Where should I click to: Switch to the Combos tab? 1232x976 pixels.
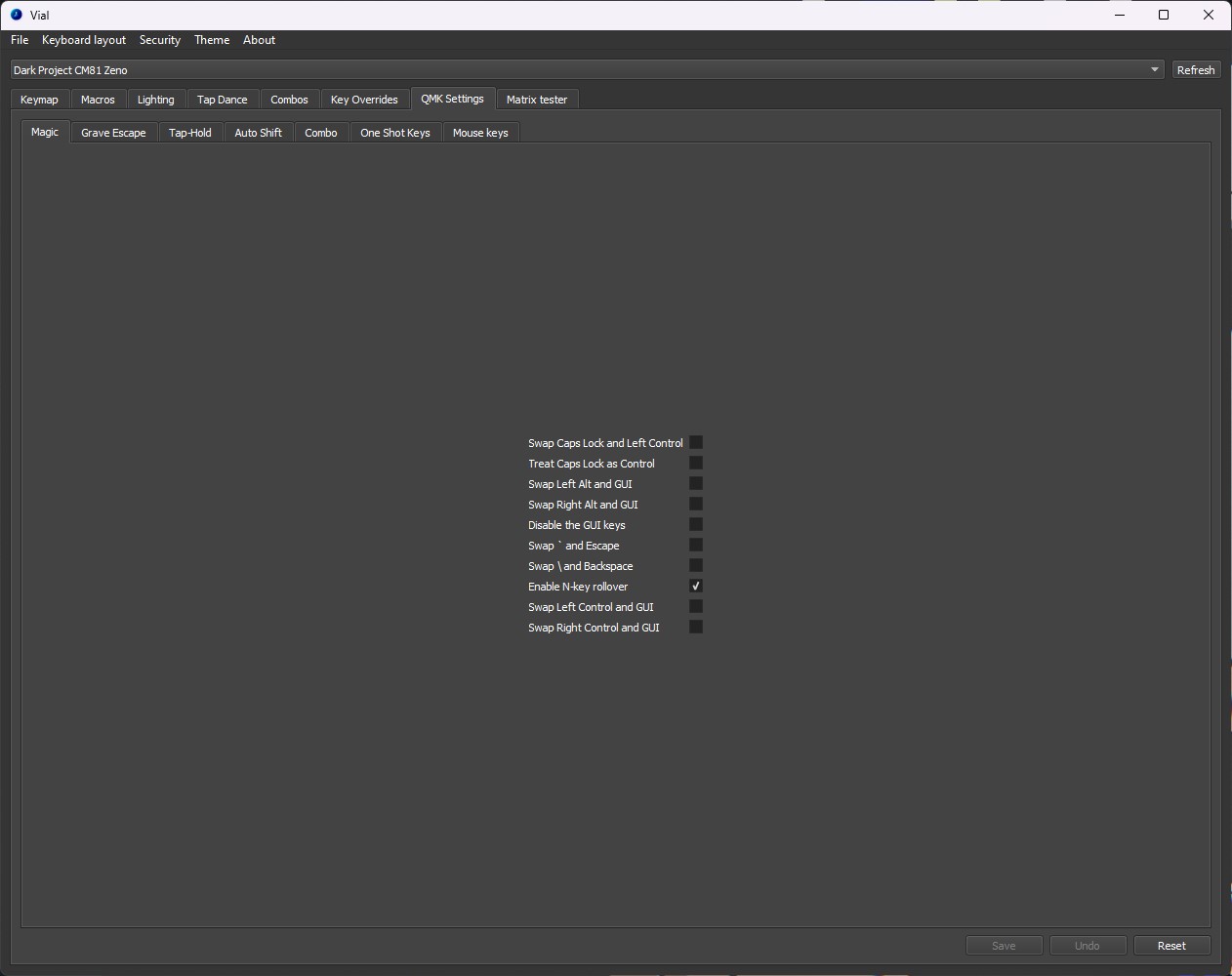coord(290,100)
